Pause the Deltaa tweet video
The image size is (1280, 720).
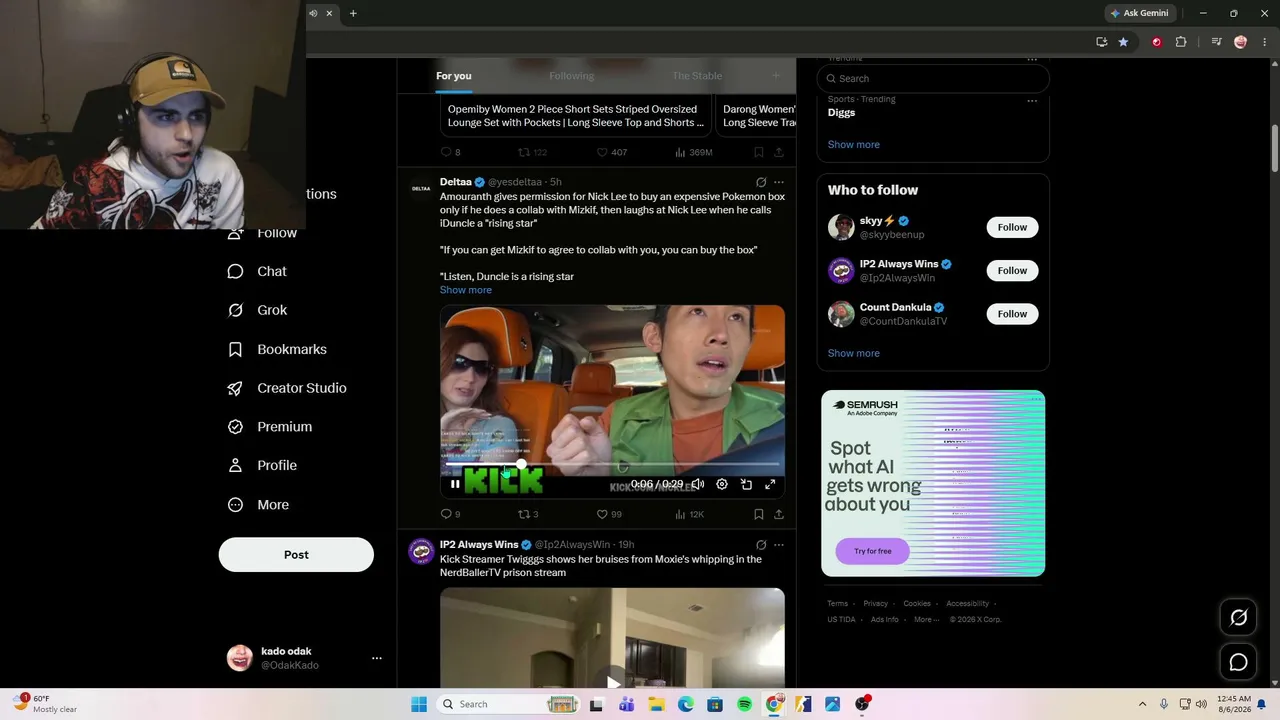tap(455, 484)
